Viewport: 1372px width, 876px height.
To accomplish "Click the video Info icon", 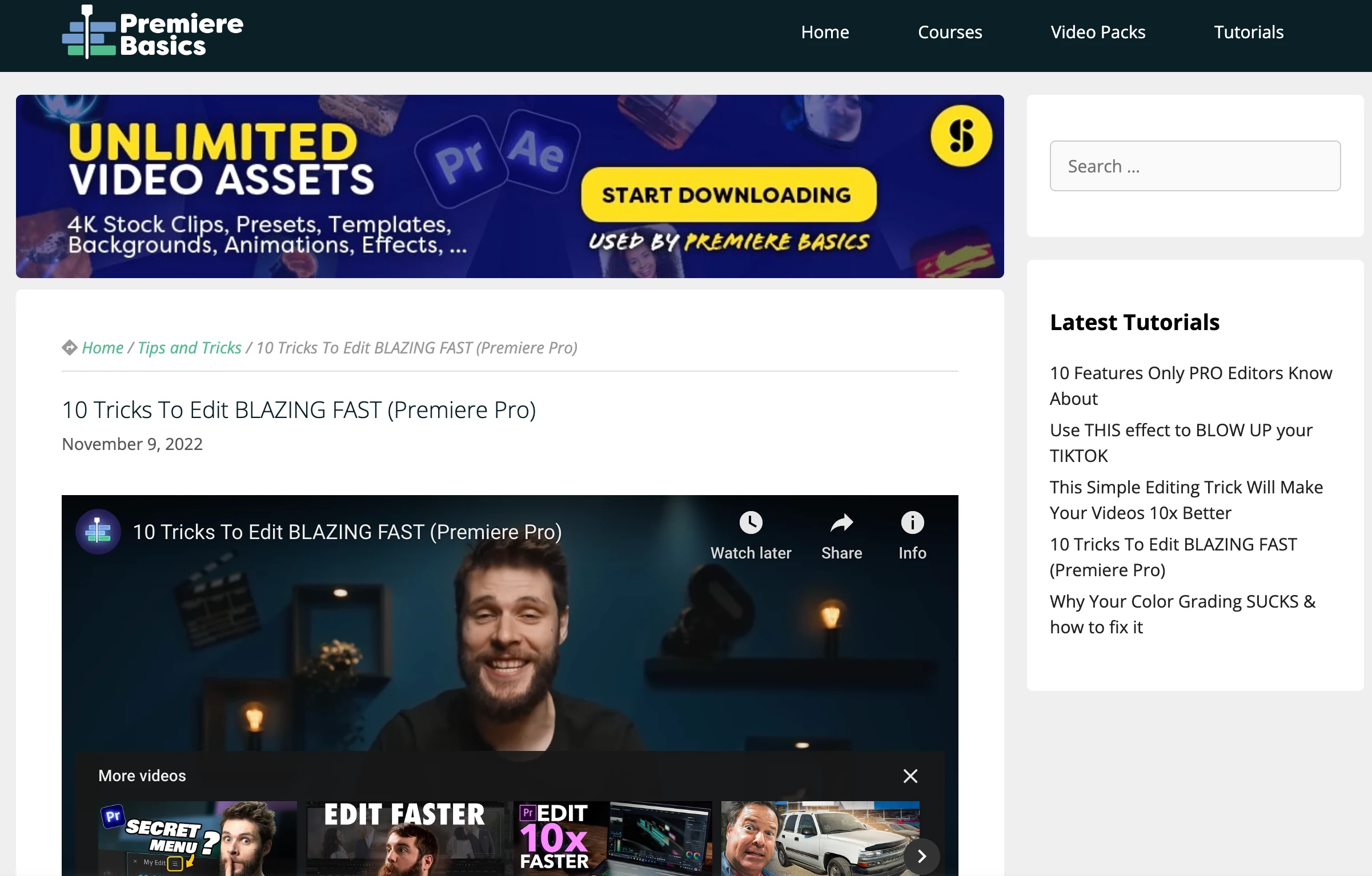I will pos(912,523).
